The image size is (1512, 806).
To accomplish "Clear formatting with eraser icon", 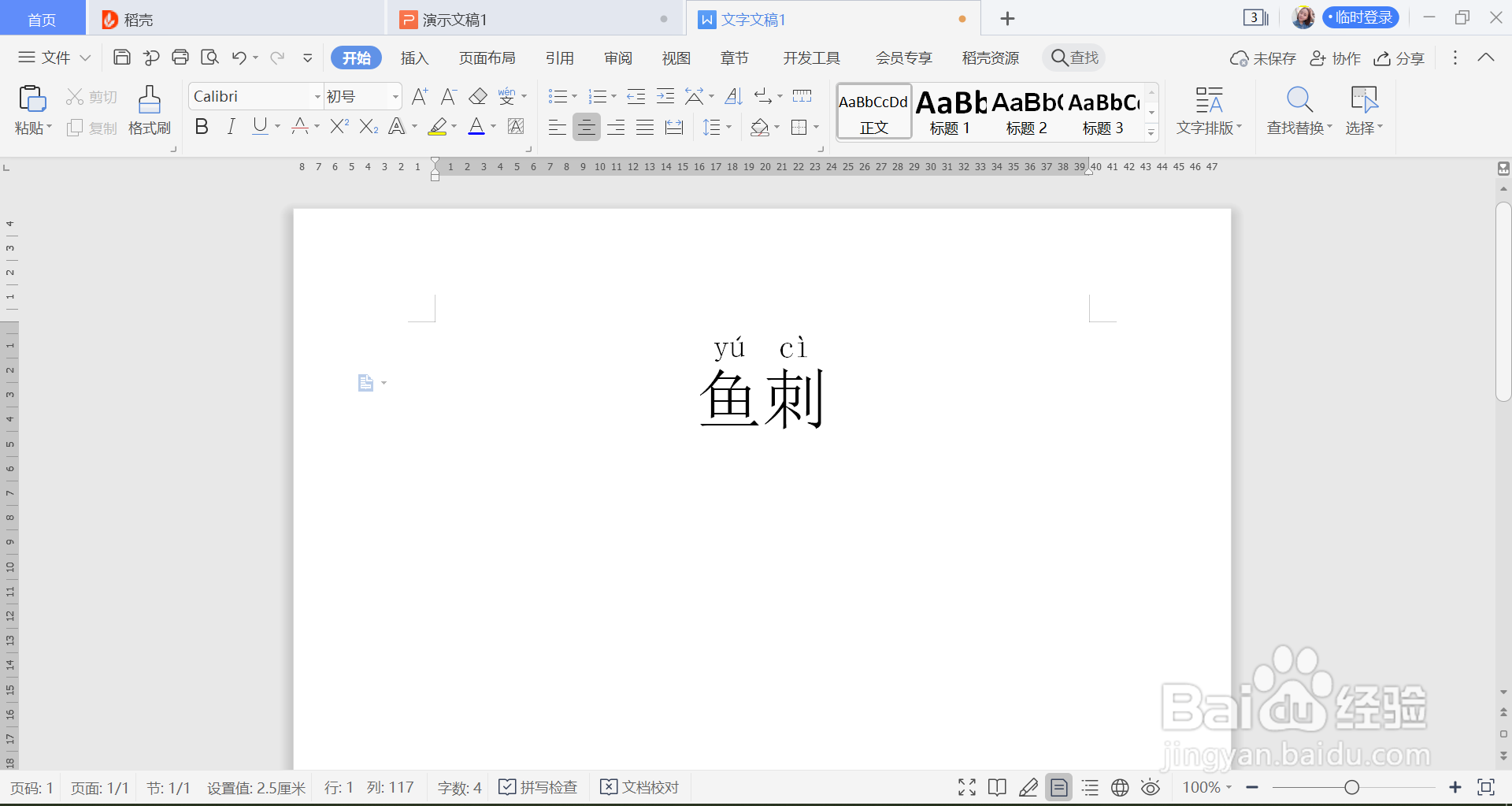I will (478, 96).
